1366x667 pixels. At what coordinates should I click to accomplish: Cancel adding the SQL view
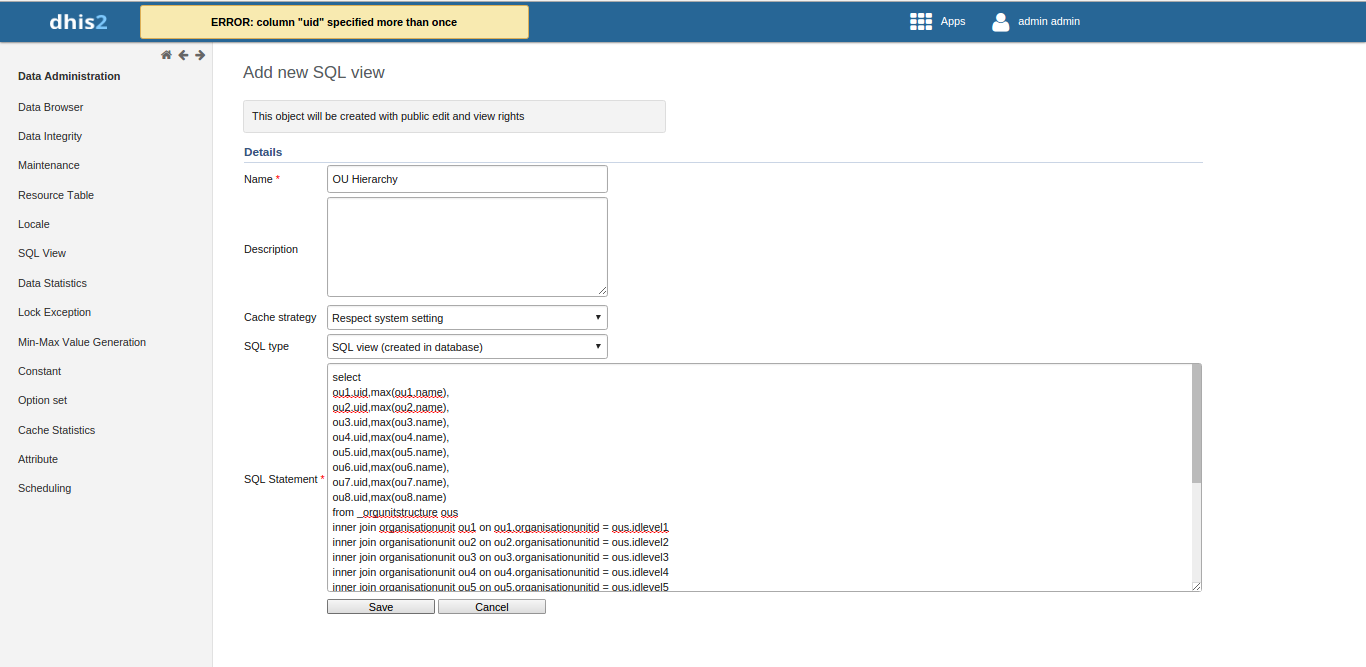click(491, 607)
